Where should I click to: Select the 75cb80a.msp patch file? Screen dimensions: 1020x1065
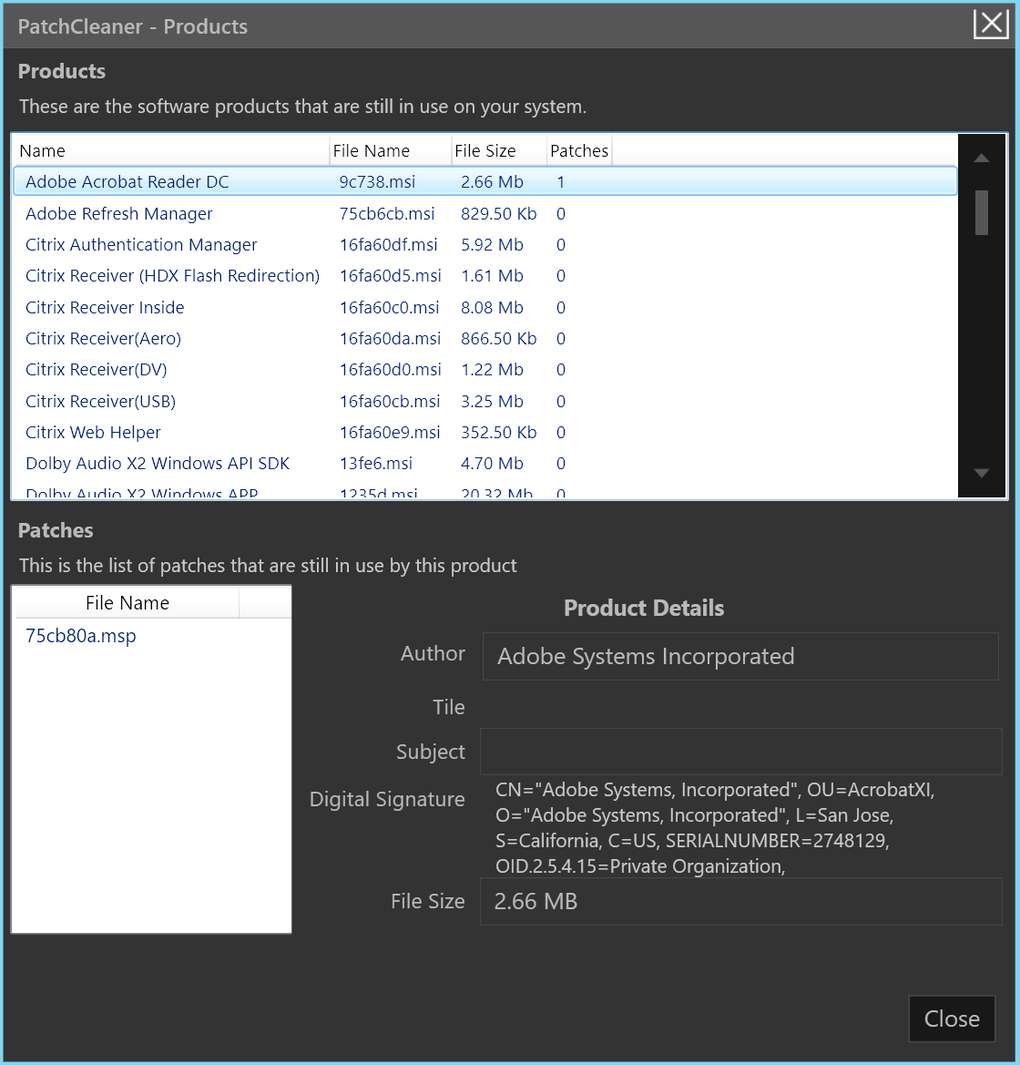pyautogui.click(x=81, y=636)
